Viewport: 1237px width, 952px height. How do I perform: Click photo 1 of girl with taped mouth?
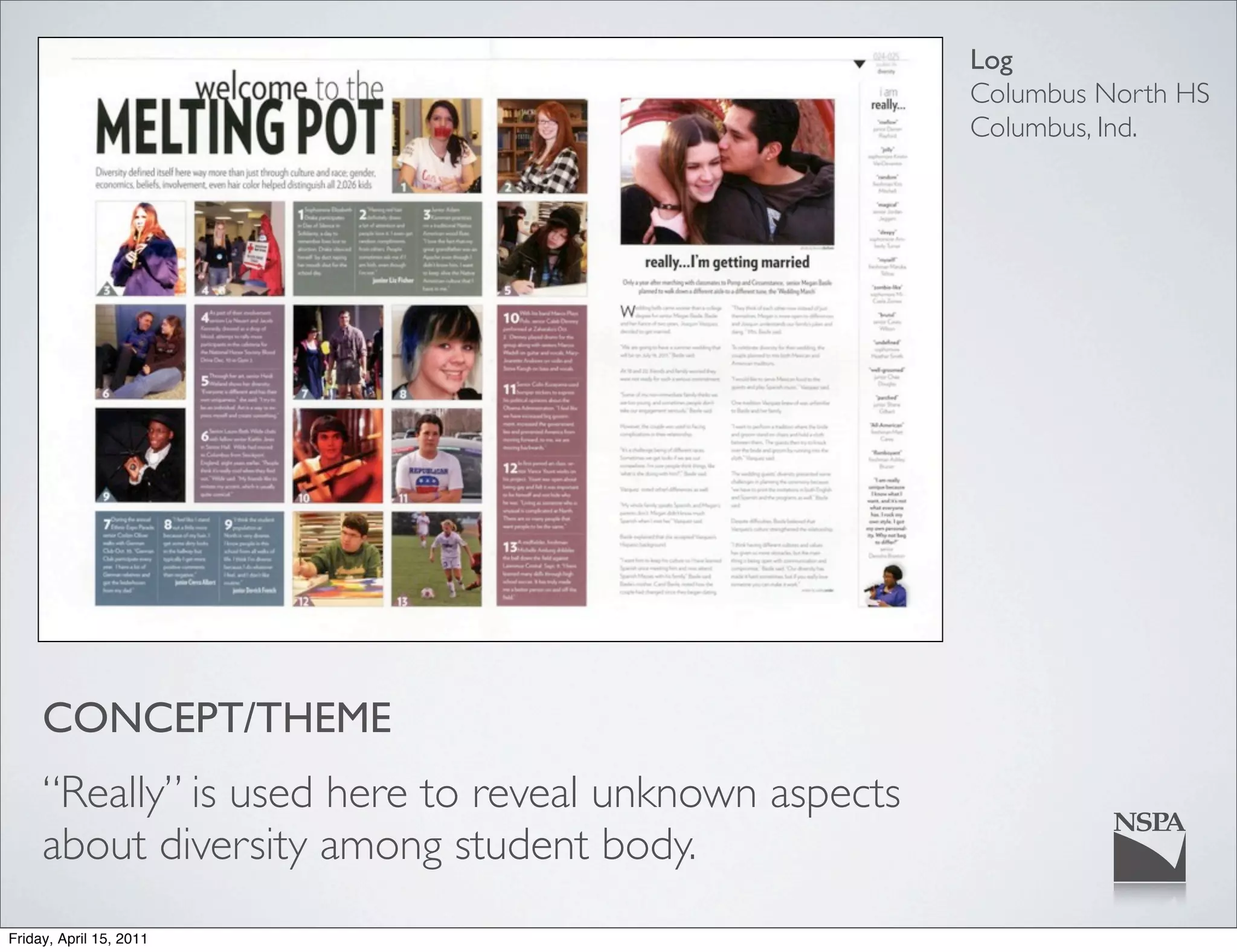[x=437, y=146]
